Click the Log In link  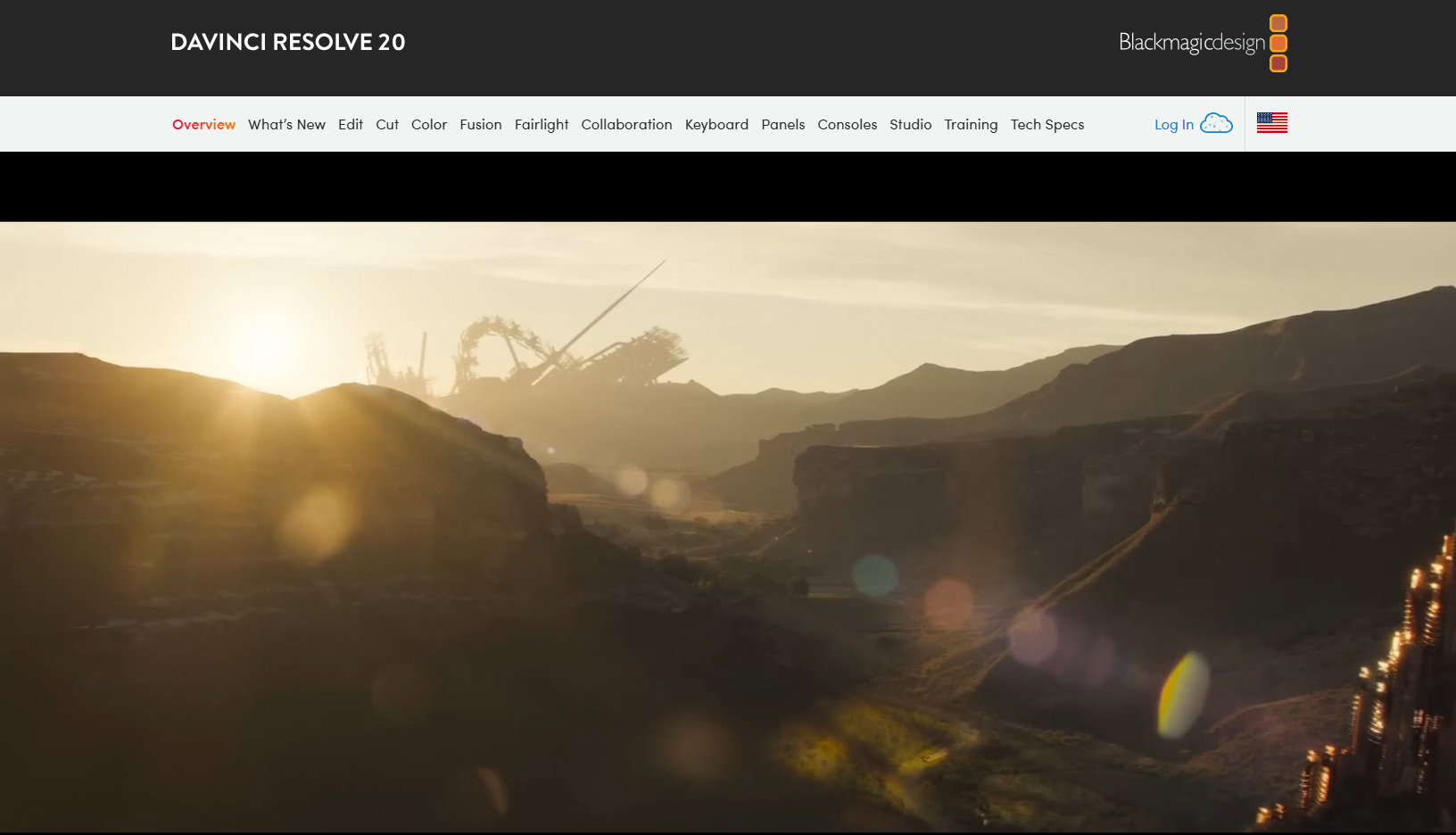tap(1173, 125)
